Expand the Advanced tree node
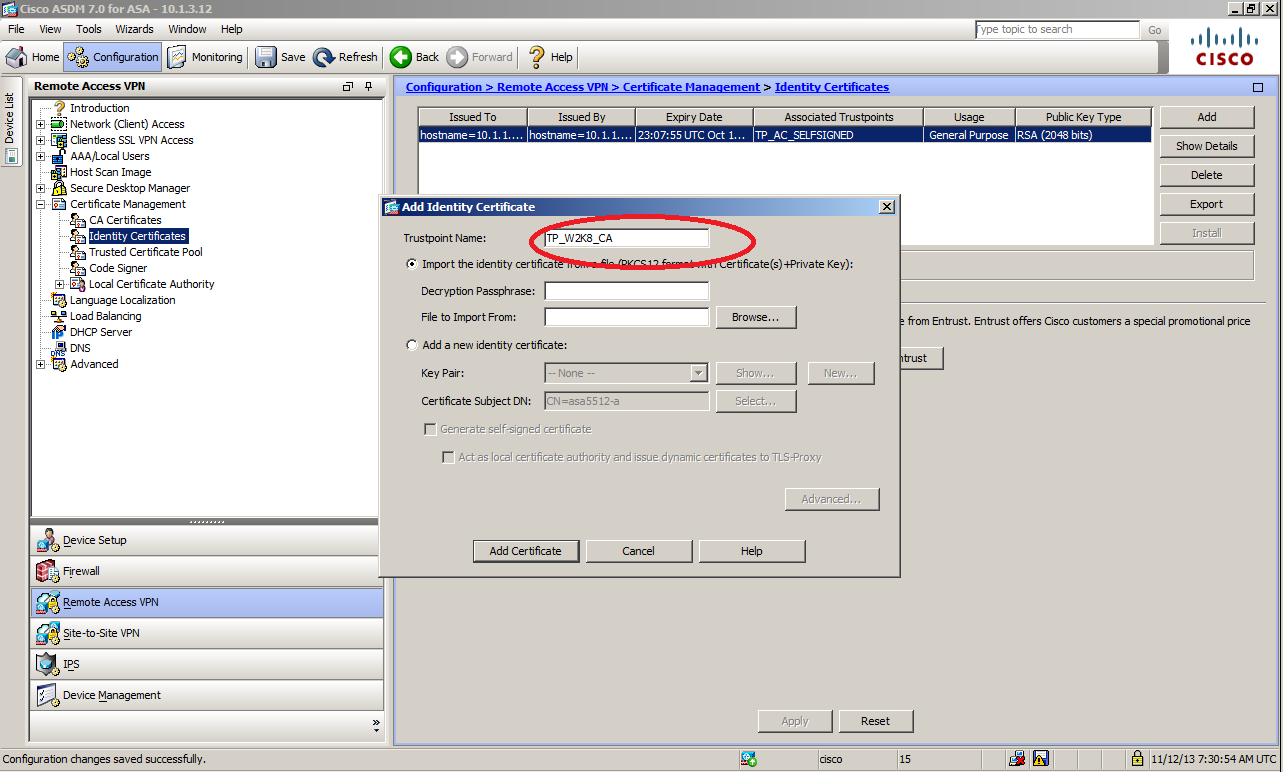The width and height of the screenshot is (1283, 772). click(41, 364)
